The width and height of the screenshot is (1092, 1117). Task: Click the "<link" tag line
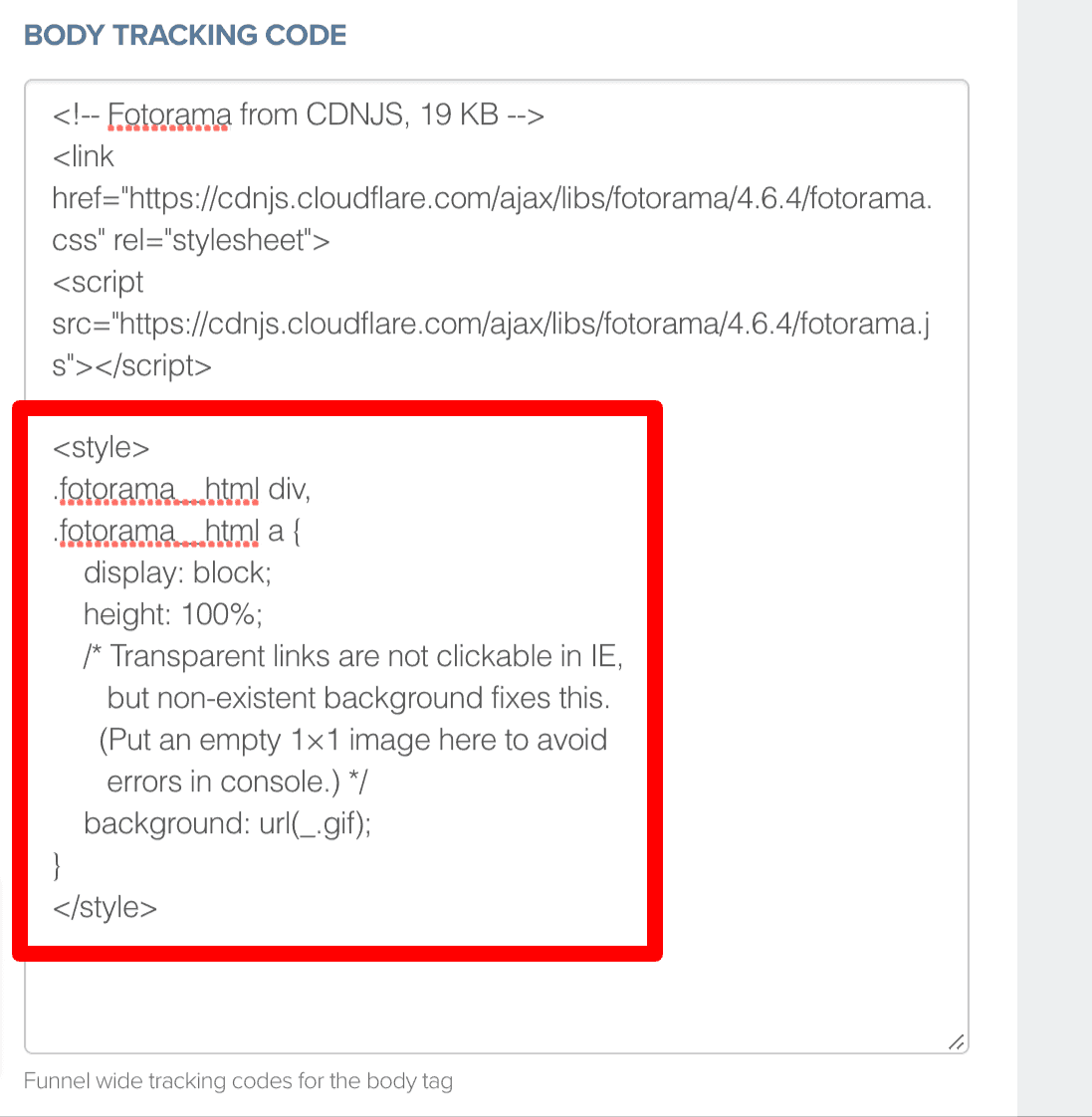(x=83, y=156)
